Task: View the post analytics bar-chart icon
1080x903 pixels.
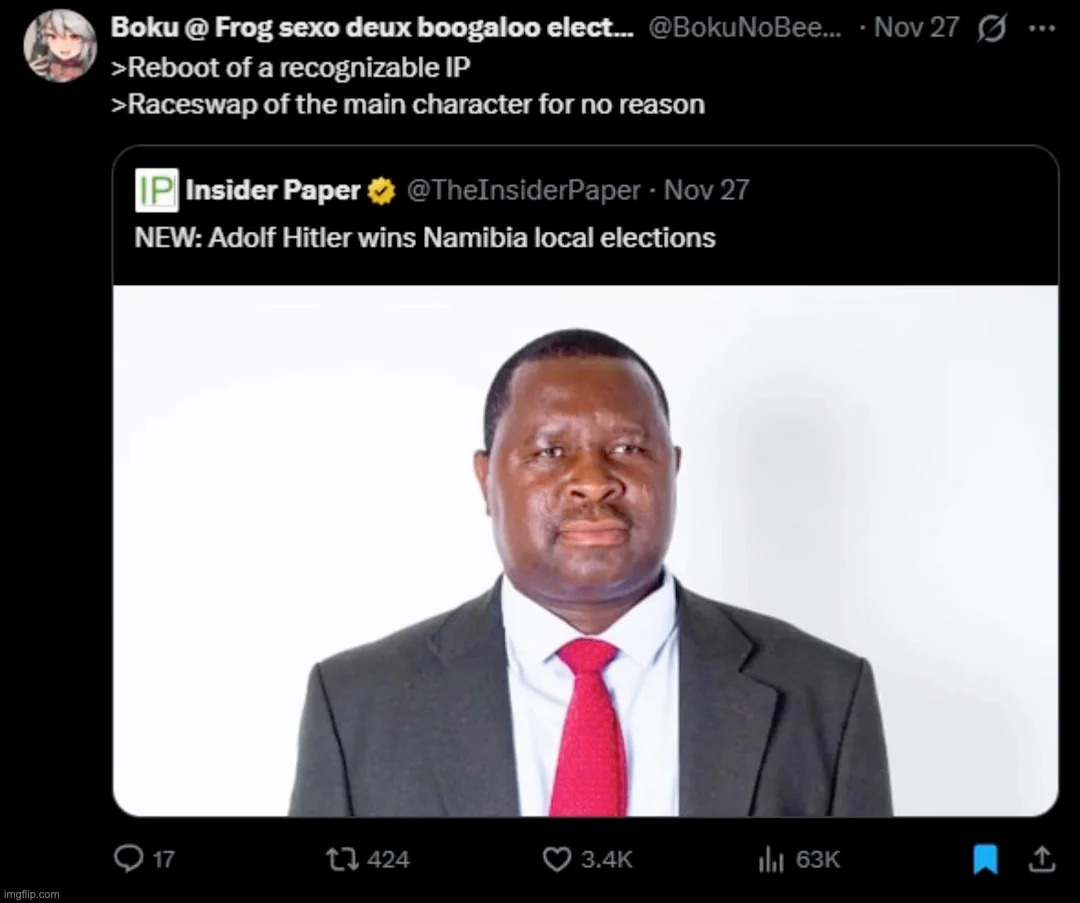Action: [x=767, y=858]
